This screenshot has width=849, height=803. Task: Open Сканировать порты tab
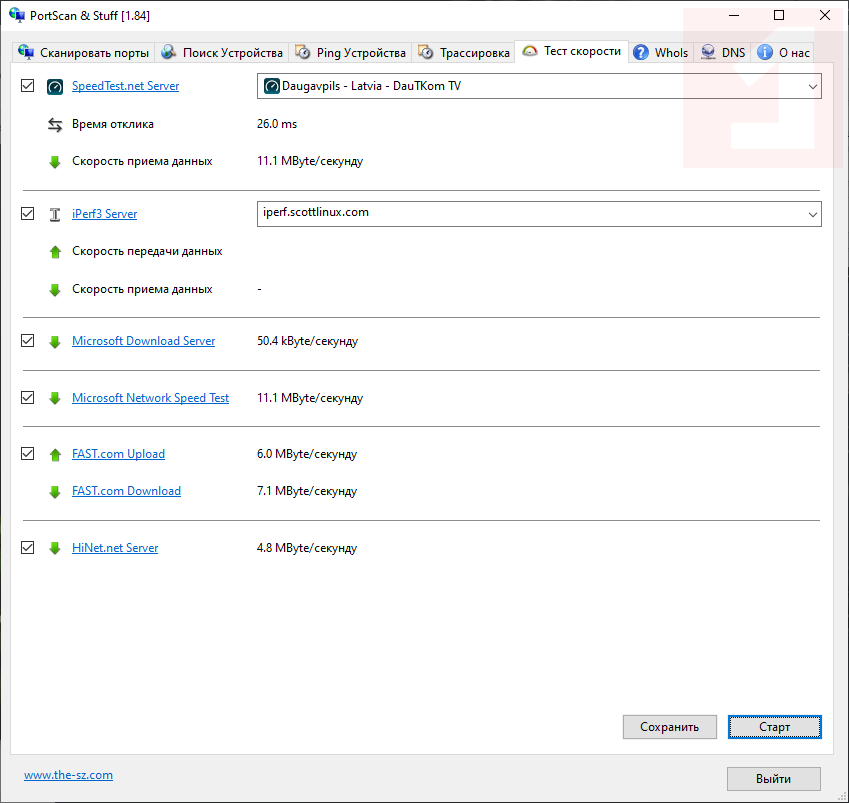[83, 53]
